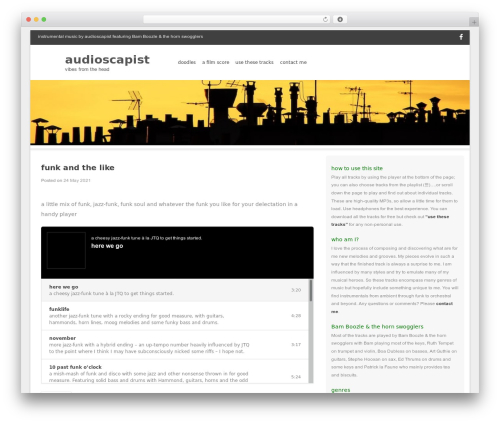Click 'here we go' title in player
500x423 pixels.
[x=107, y=246]
